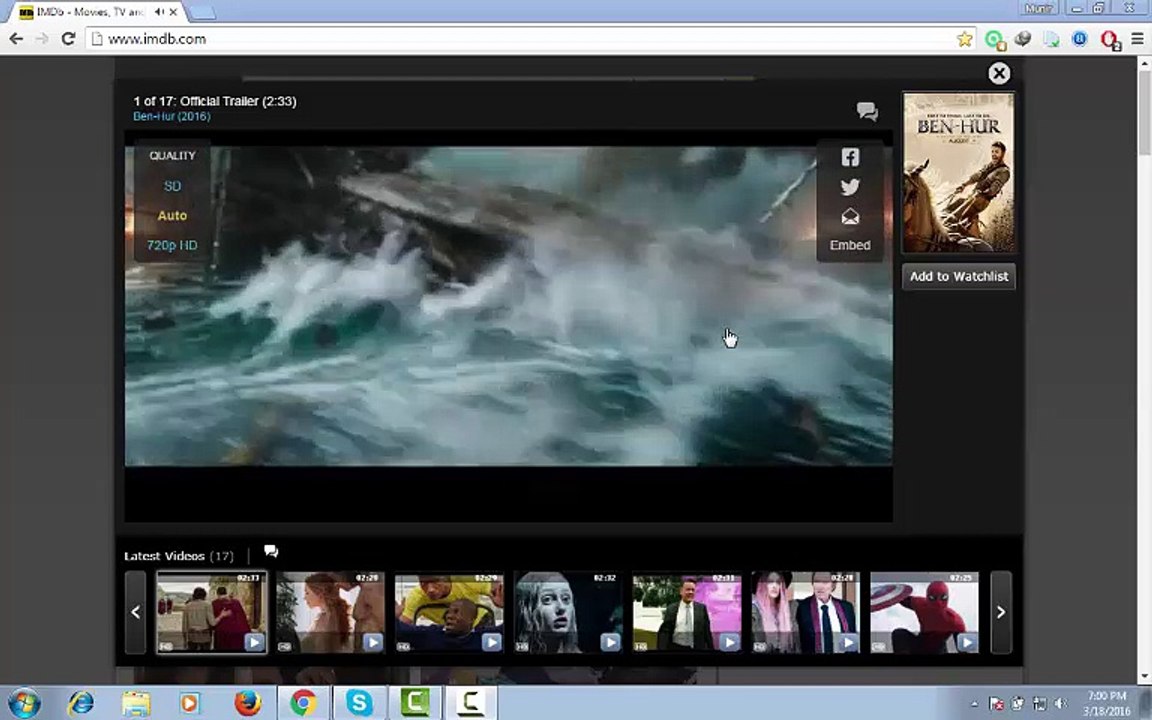
Task: Close the video overlay with X icon
Action: (998, 73)
